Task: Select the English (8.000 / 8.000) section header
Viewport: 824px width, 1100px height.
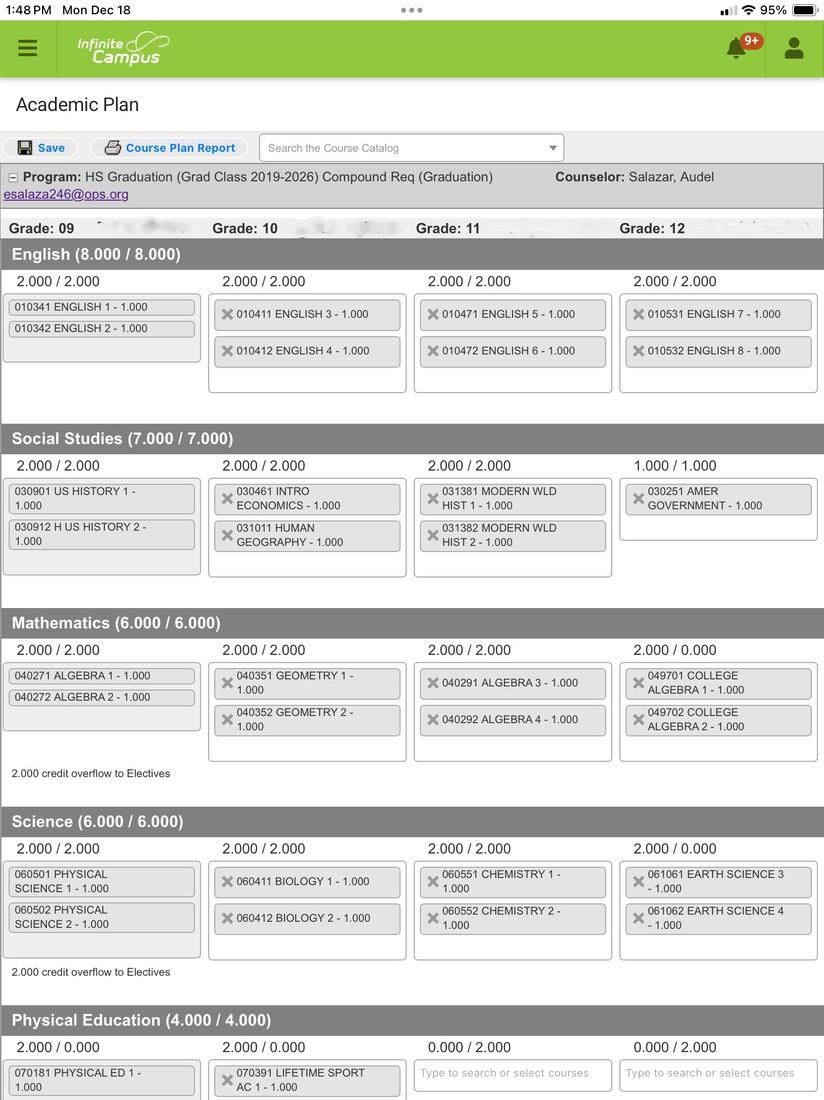Action: click(412, 254)
